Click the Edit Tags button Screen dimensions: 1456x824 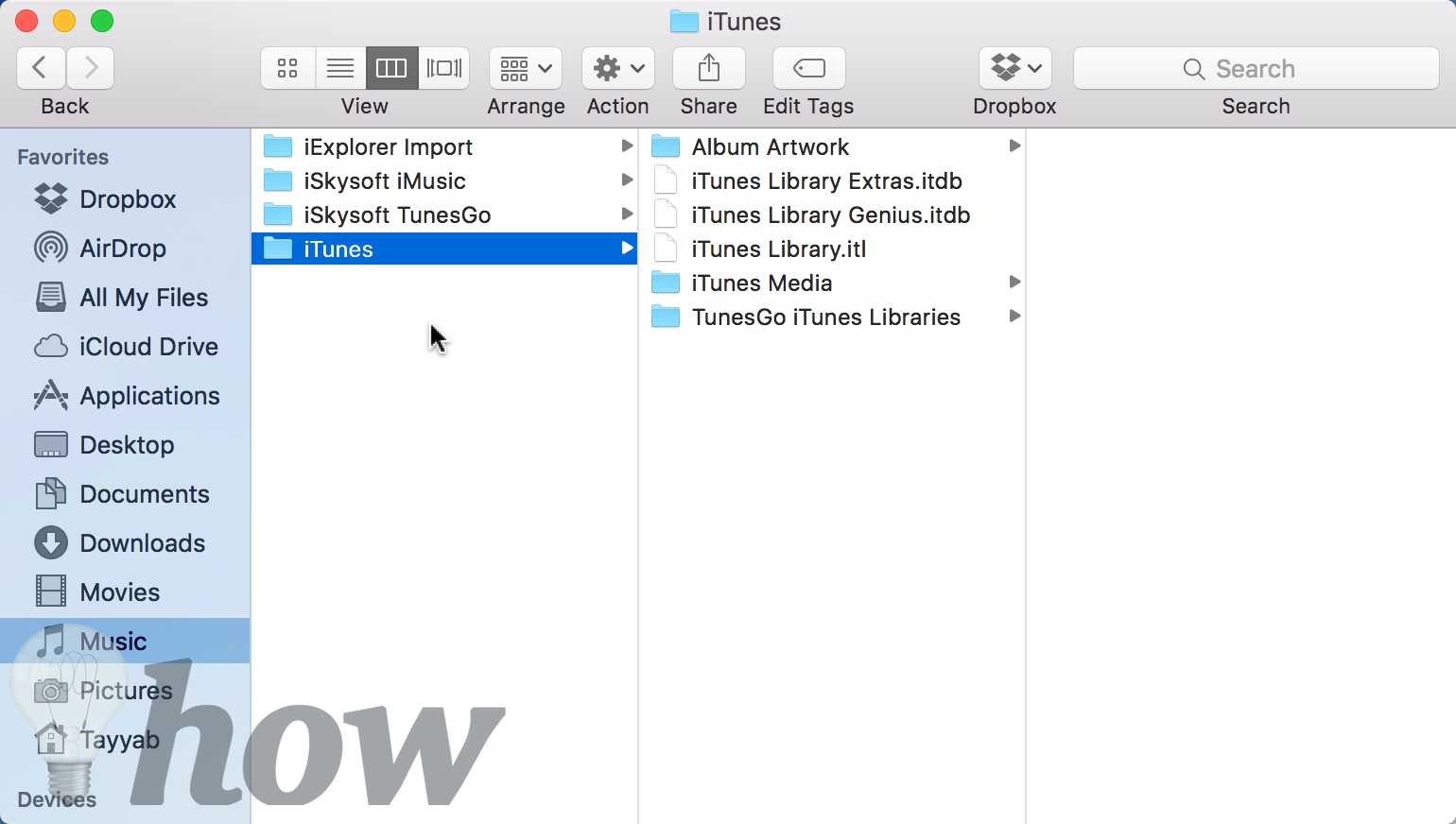pos(809,68)
